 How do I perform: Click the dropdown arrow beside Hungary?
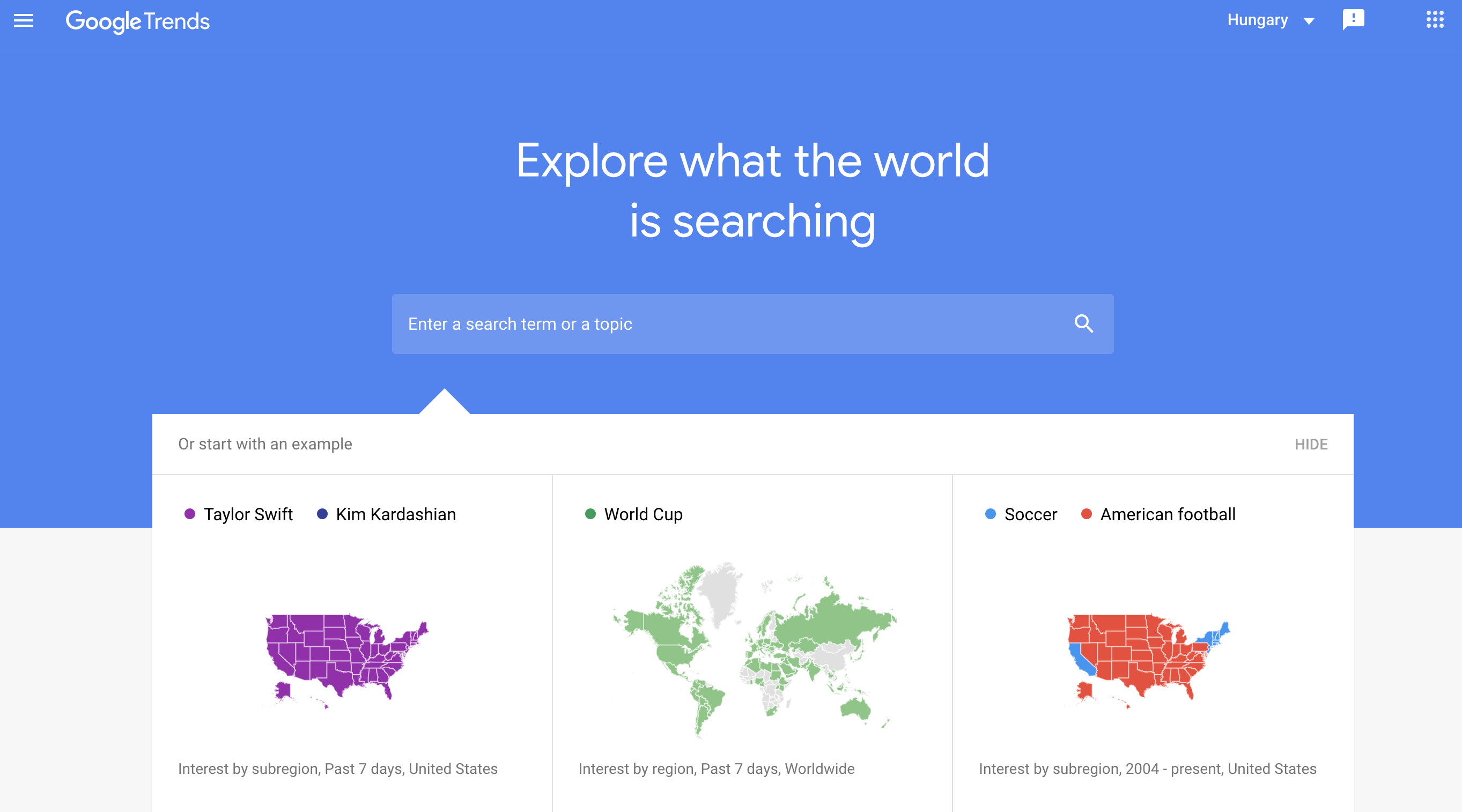click(x=1309, y=21)
